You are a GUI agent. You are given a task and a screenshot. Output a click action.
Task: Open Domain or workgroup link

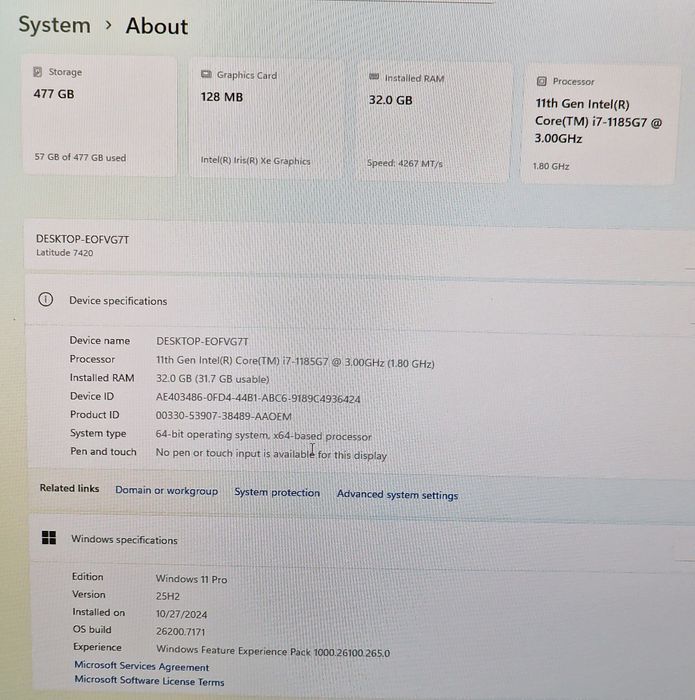click(166, 490)
